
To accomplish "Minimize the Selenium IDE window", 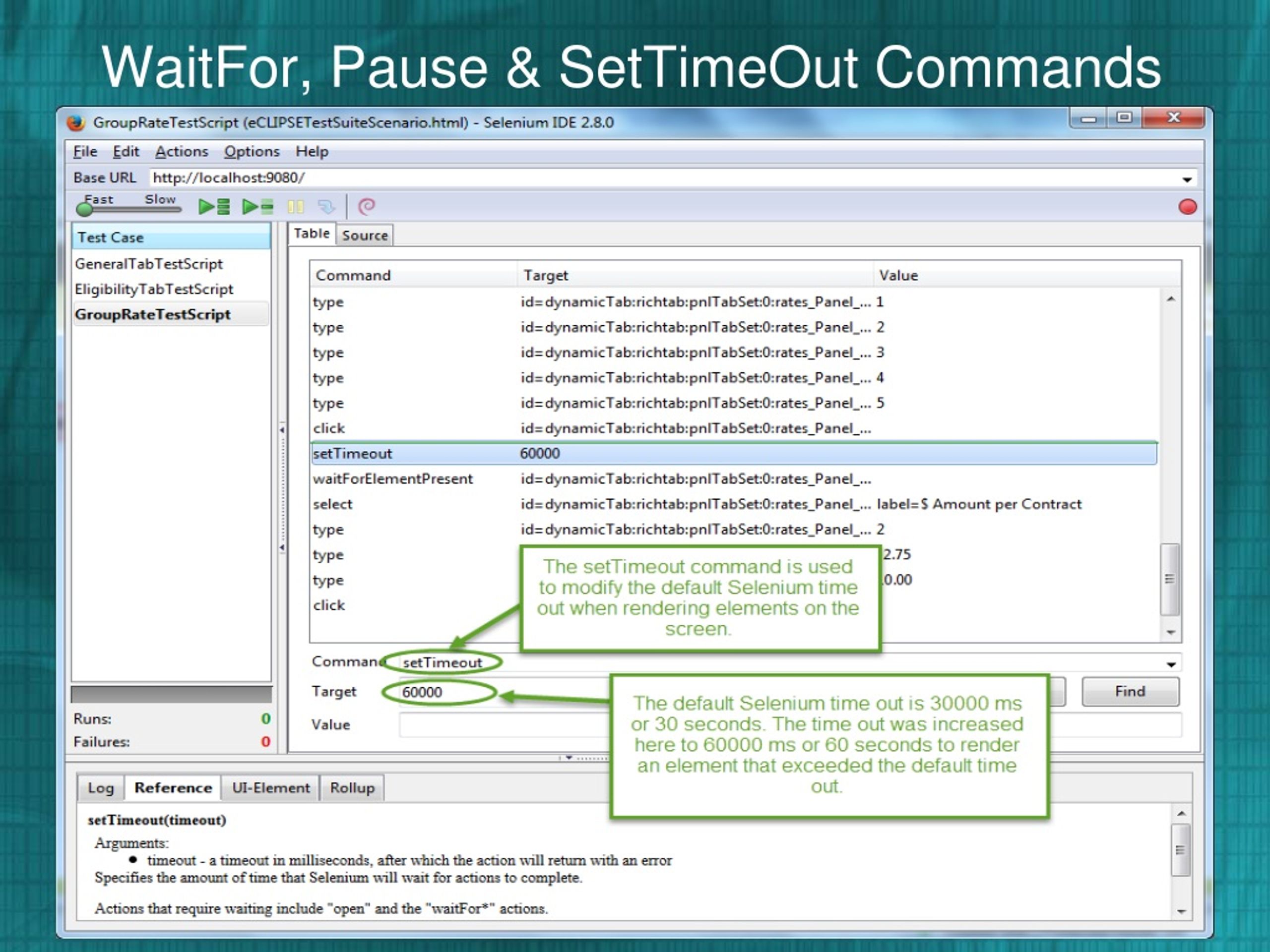I will [x=1088, y=119].
